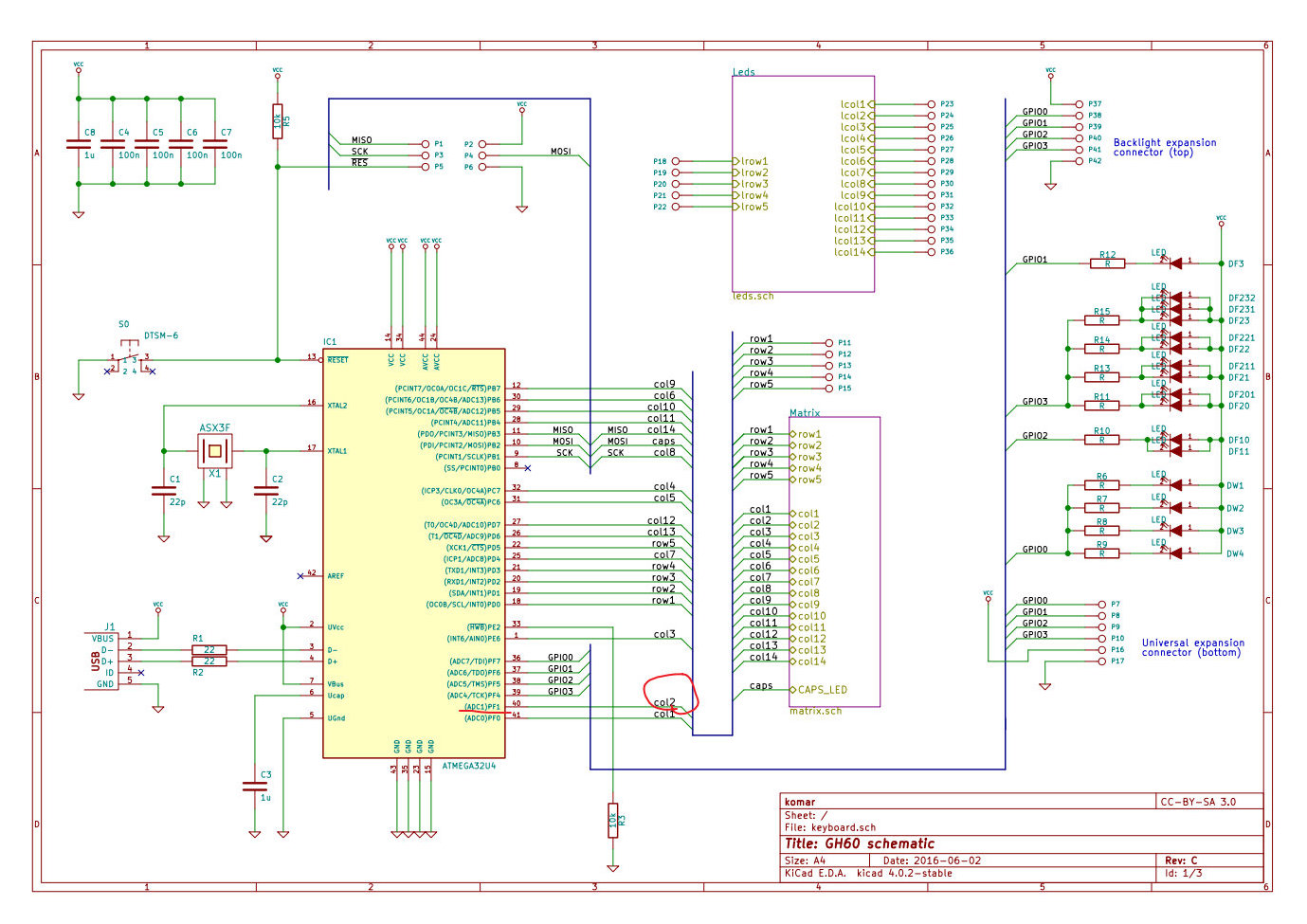Click the 'Rev: C' field
This screenshot has width=1307, height=924.
pos(1181,861)
